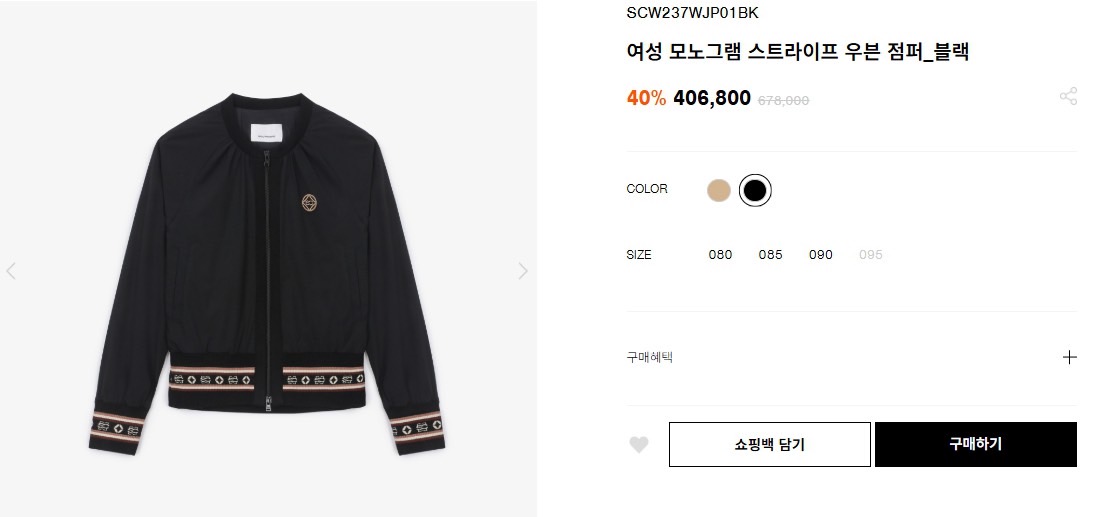Expand the 구매혜택 section with the plus icon
This screenshot has width=1109, height=517.
(x=1069, y=357)
